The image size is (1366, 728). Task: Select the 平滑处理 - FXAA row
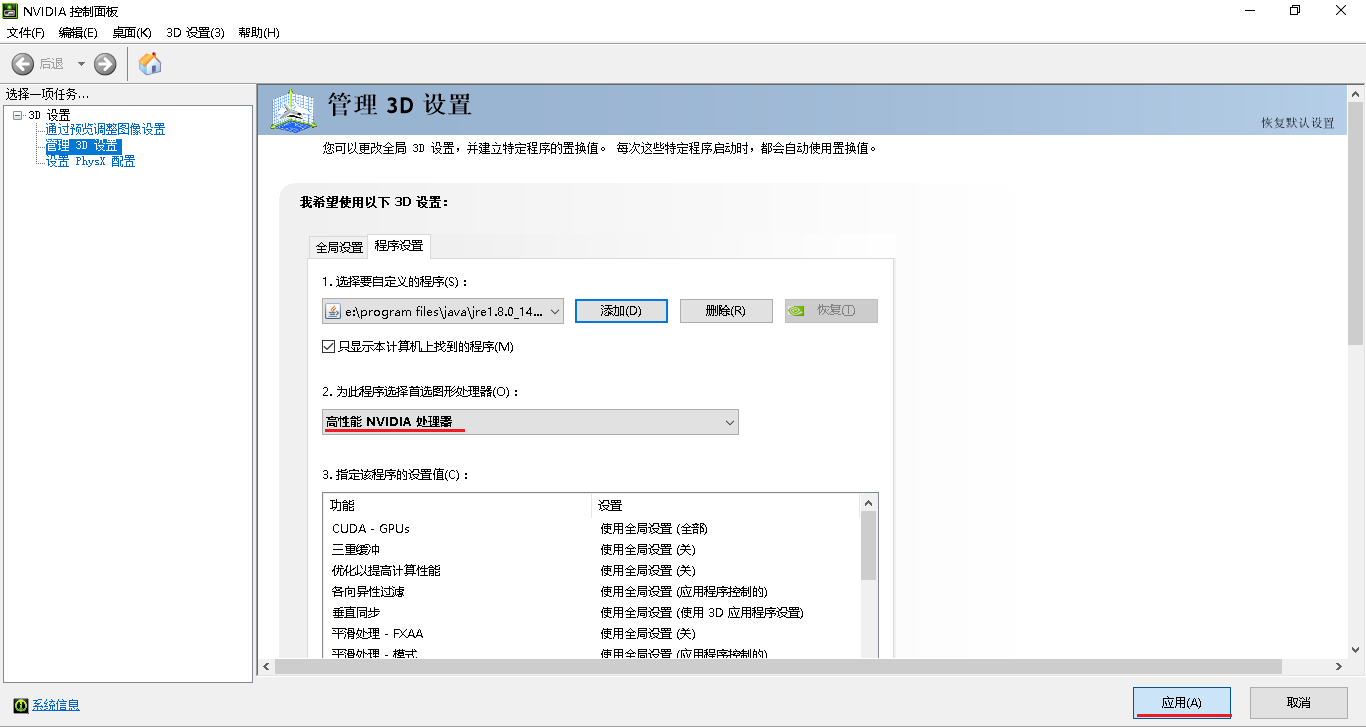[x=591, y=633]
